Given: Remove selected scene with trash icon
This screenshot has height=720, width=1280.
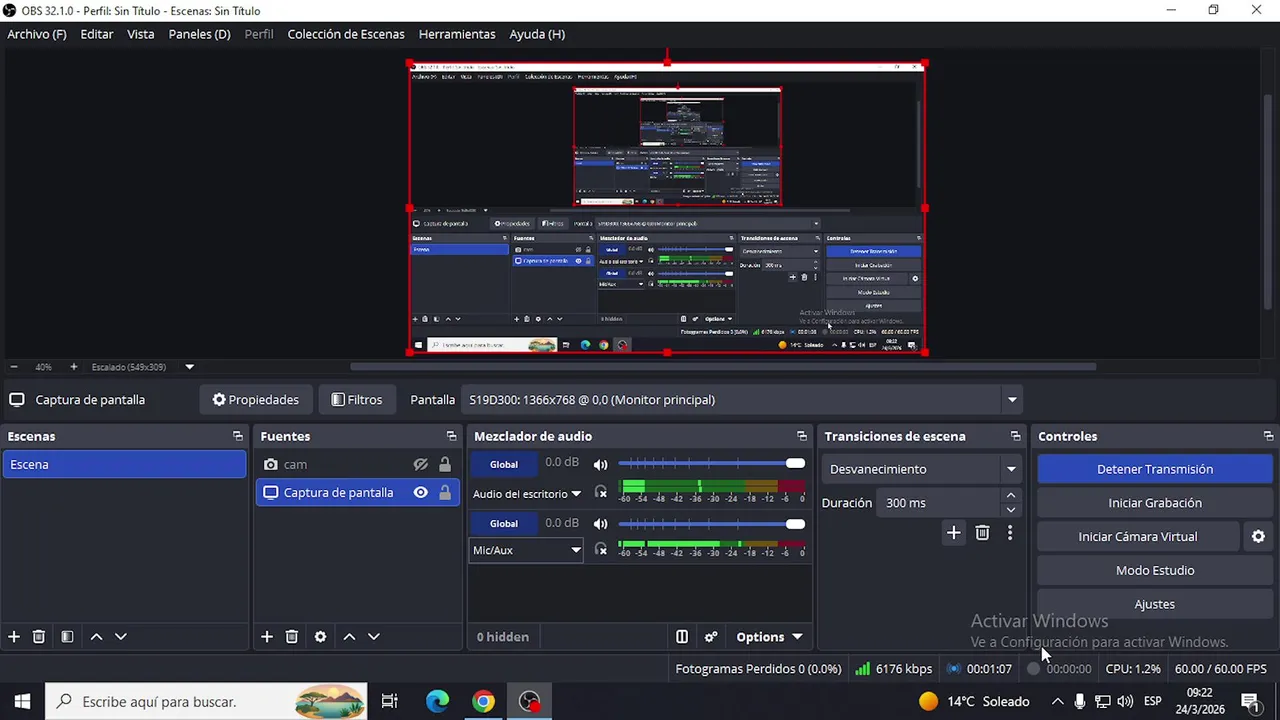Looking at the screenshot, I should tap(39, 637).
